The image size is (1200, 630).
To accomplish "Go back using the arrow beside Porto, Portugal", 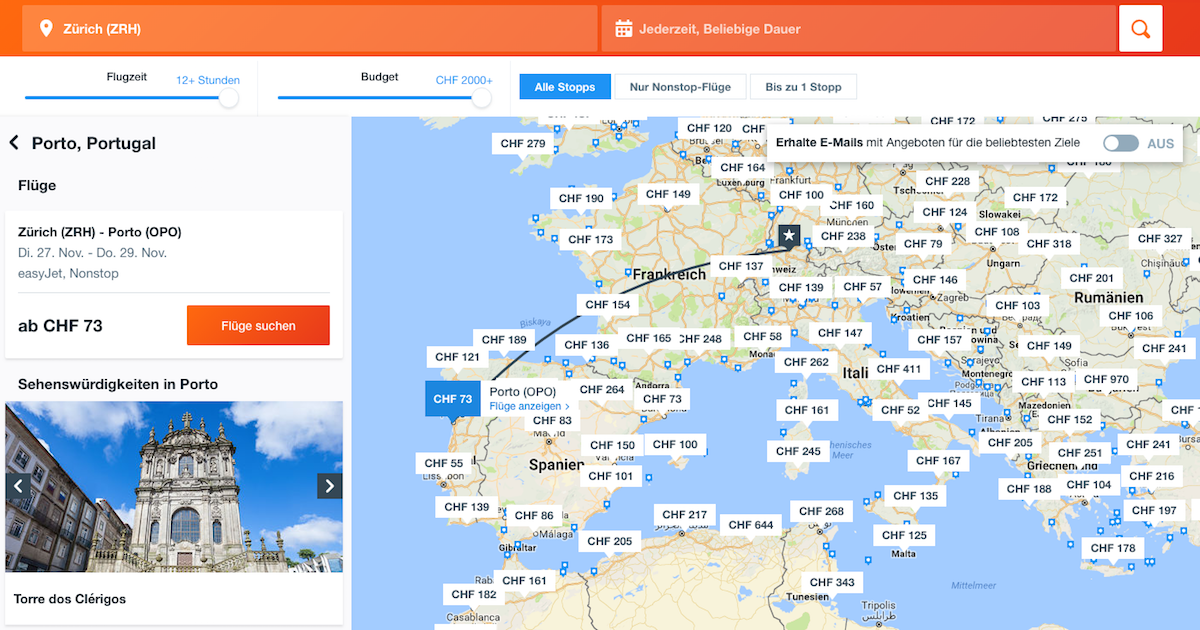I will [14, 143].
